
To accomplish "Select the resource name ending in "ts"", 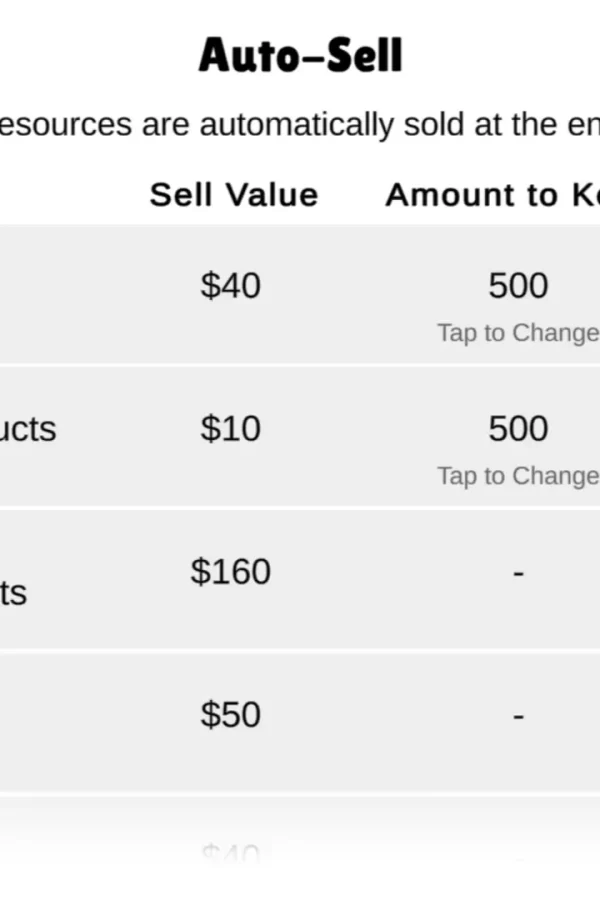I will (14, 594).
